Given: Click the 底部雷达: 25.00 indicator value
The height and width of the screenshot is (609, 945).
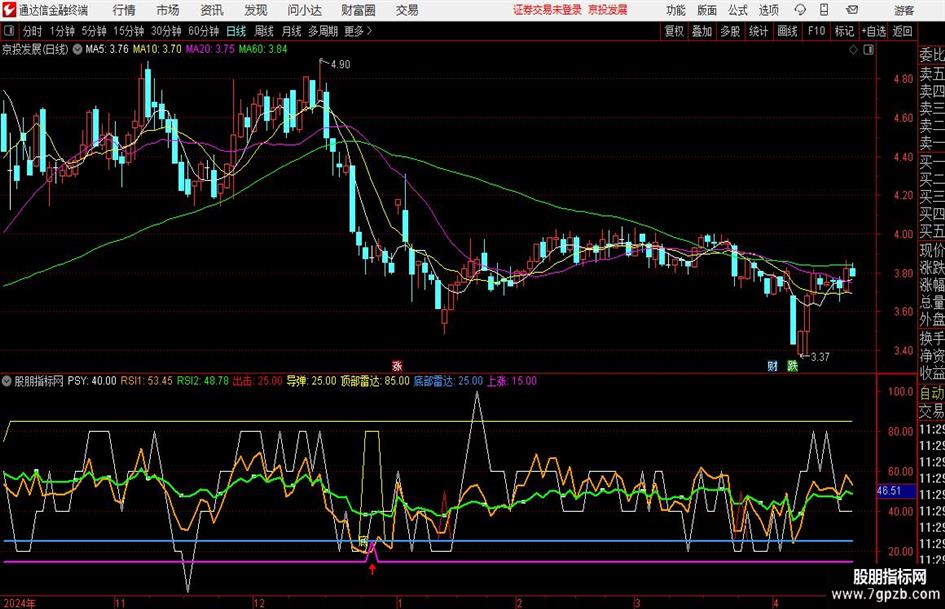Looking at the screenshot, I should (448, 381).
